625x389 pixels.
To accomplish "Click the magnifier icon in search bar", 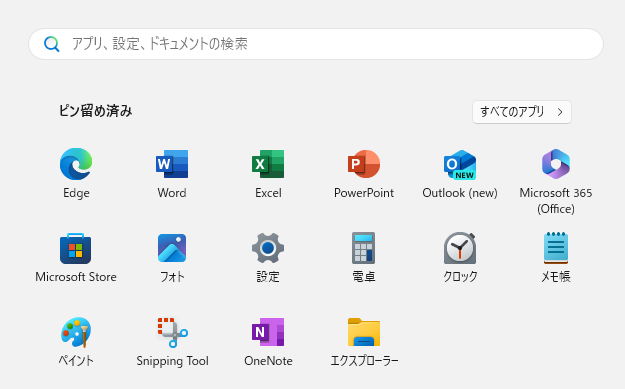I will pyautogui.click(x=52, y=44).
